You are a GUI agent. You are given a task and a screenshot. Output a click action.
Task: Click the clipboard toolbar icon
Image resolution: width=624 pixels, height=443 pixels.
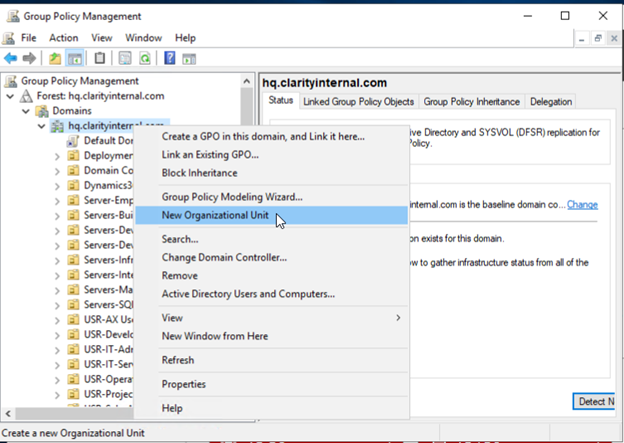[99, 59]
